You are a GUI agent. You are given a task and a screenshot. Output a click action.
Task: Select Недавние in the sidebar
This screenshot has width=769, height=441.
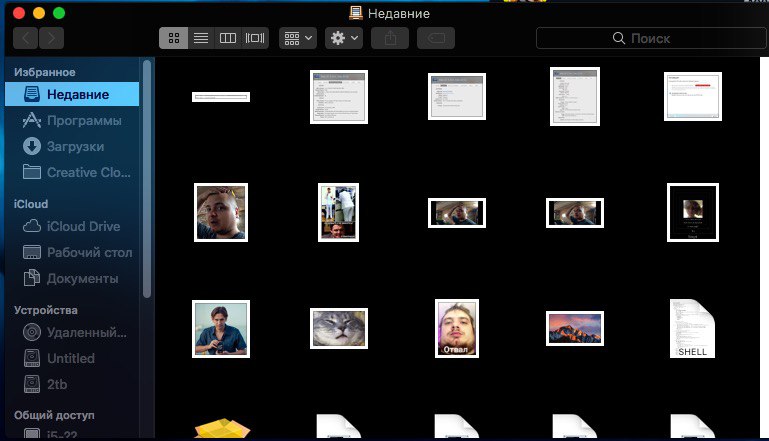[x=72, y=94]
